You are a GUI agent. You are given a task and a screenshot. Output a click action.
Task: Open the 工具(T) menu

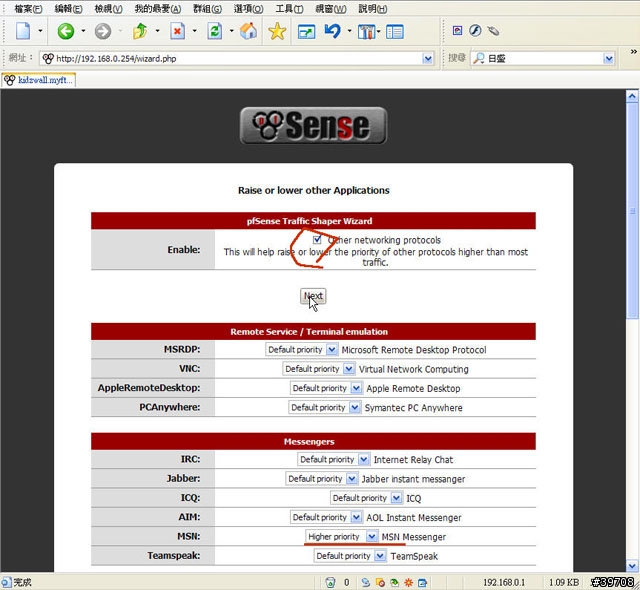289,9
